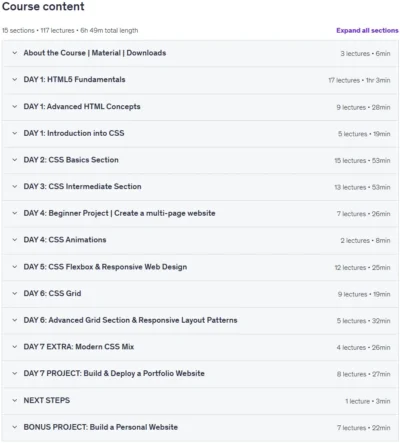Click chevron beside CSS Intermediate Section
Screen dimensions: 400x443
pyautogui.click(x=15, y=187)
